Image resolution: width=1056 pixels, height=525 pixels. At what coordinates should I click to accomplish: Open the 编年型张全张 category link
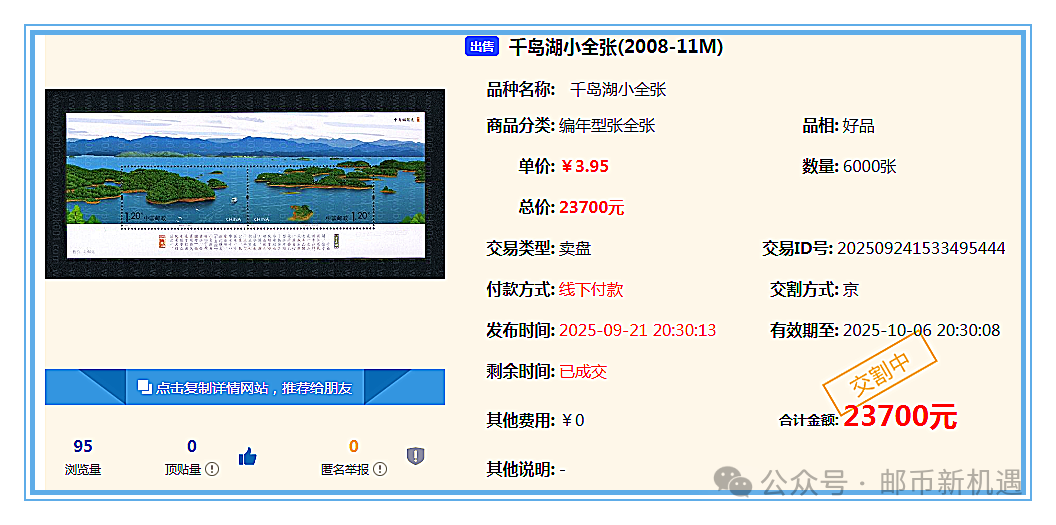point(607,125)
